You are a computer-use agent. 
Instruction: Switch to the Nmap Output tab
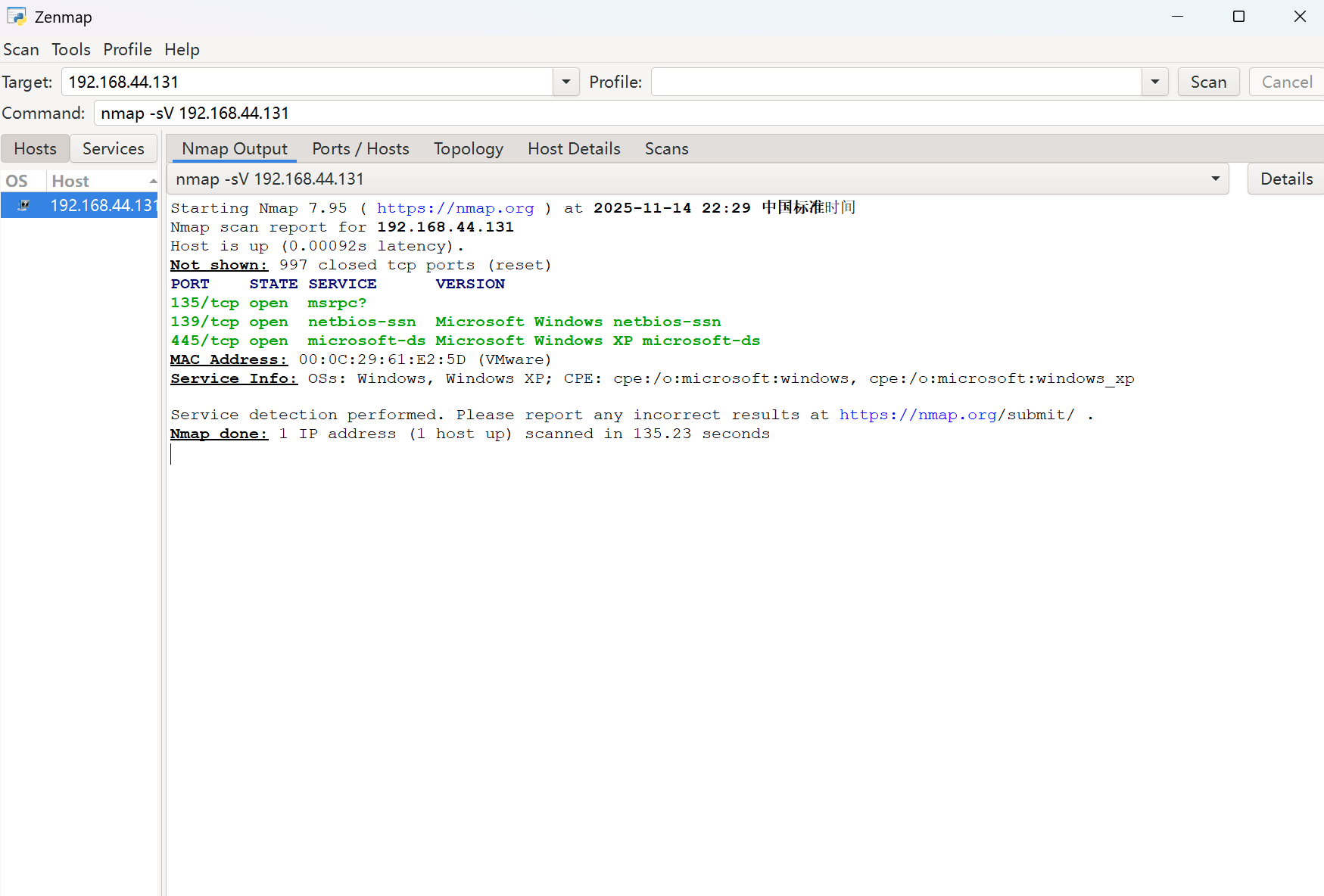(x=235, y=148)
